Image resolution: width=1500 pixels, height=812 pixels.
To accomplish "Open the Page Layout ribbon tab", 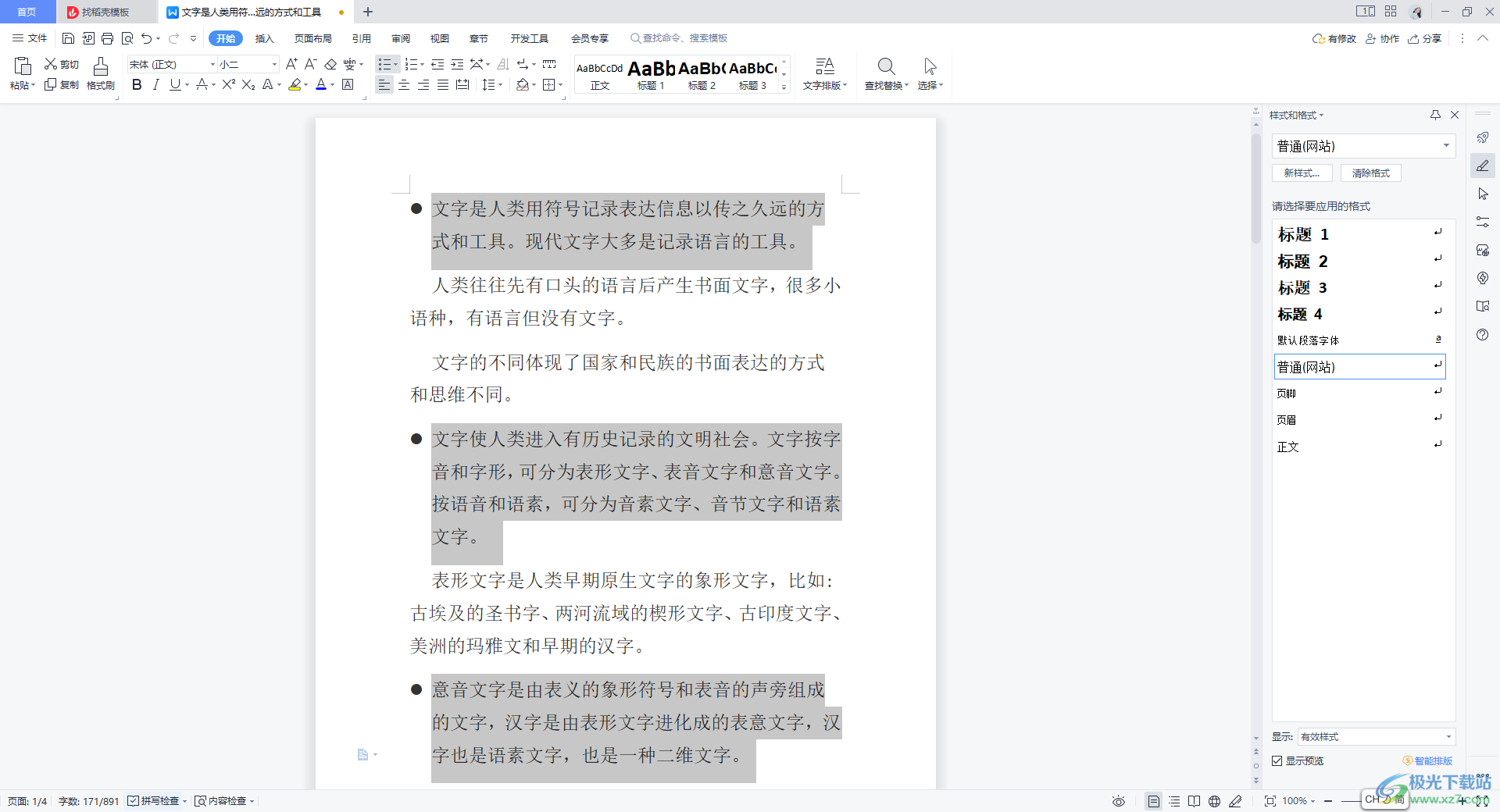I will pos(312,38).
